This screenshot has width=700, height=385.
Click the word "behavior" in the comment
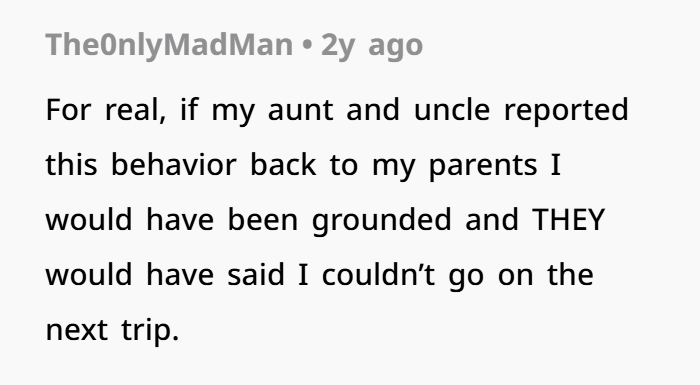[173, 164]
